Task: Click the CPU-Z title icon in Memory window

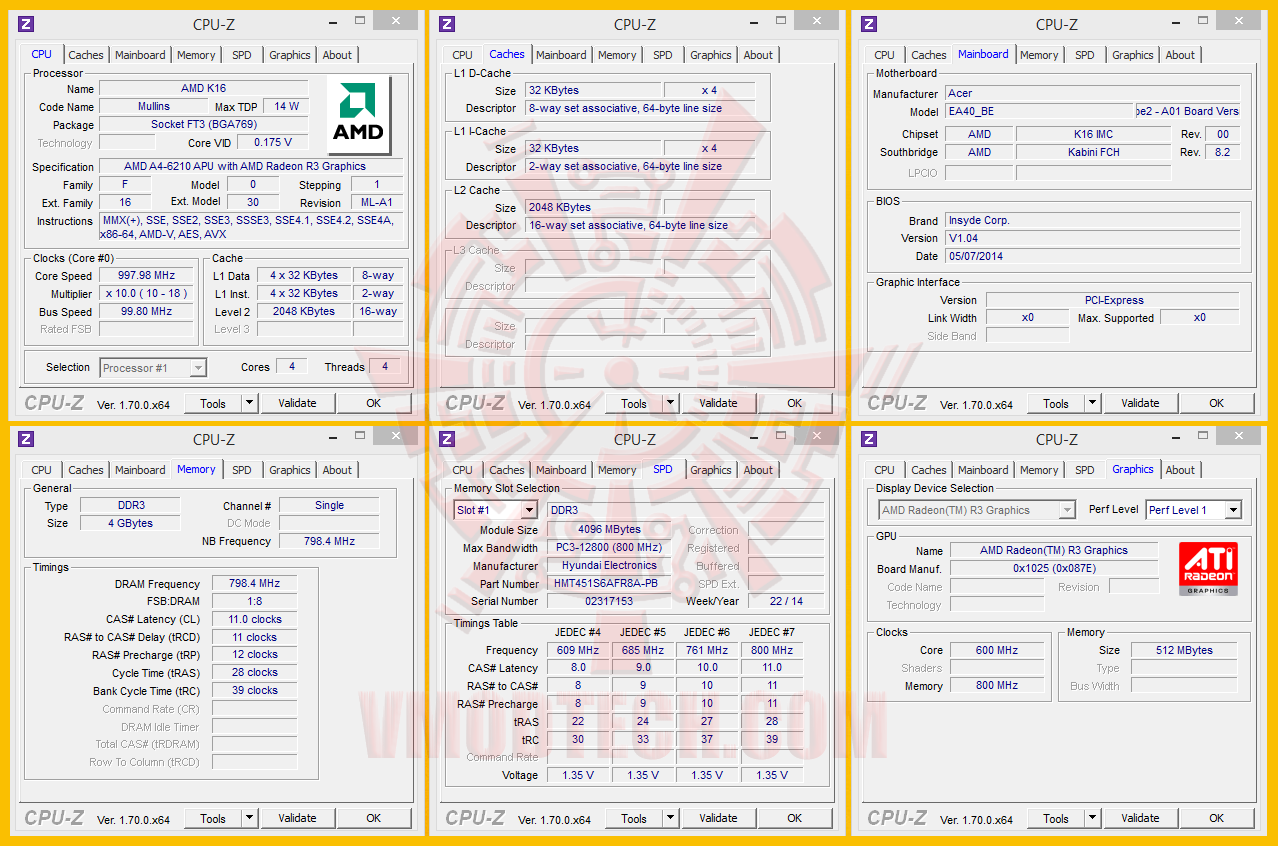Action: point(27,439)
